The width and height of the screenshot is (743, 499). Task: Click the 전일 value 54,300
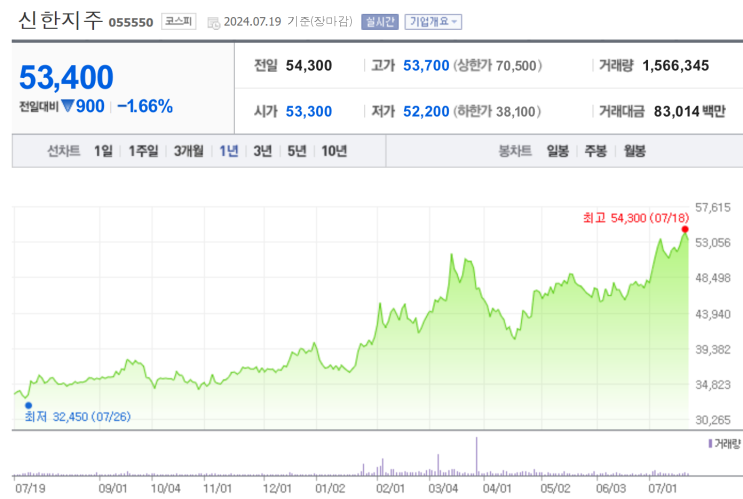308,65
